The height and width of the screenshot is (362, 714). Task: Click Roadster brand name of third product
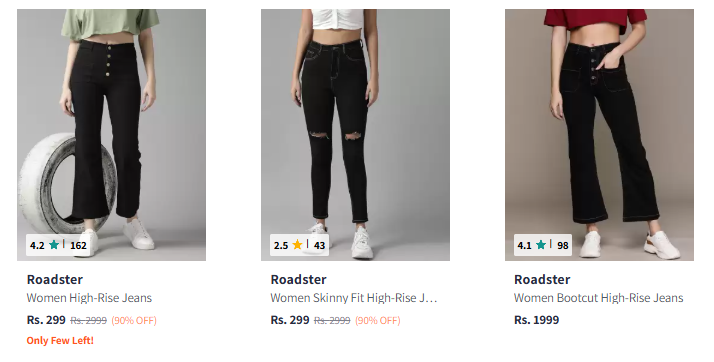click(x=542, y=279)
